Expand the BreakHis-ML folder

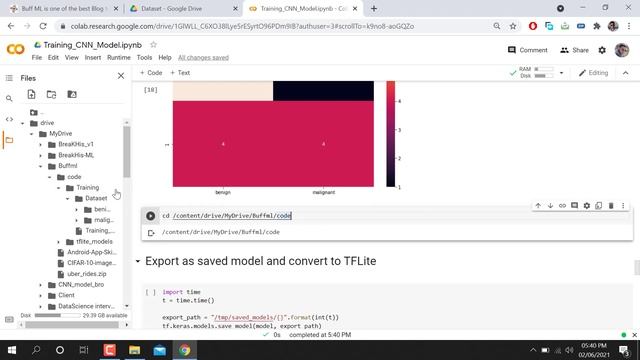[40, 156]
